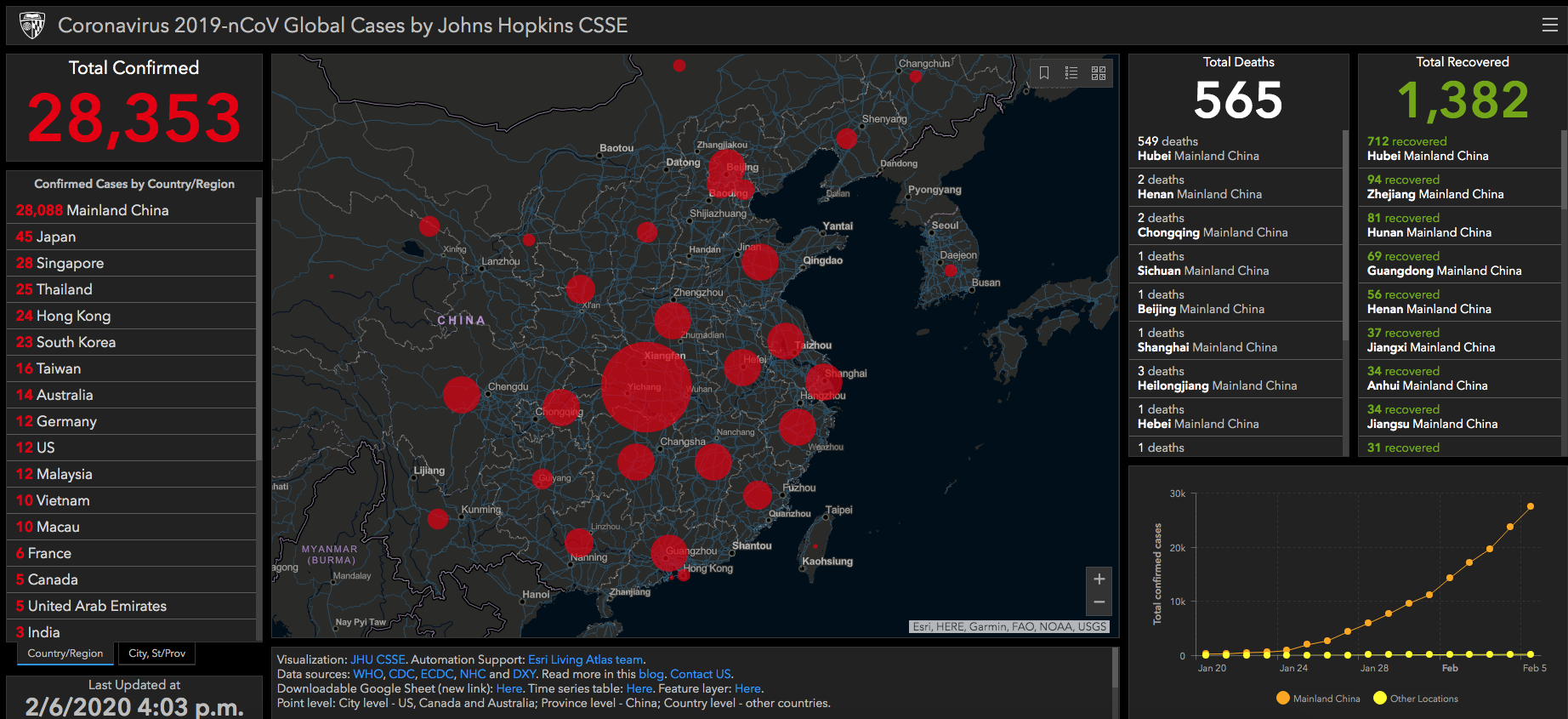Select 24 Hong Kong in country list
Image resolution: width=1568 pixels, height=719 pixels.
pos(131,316)
